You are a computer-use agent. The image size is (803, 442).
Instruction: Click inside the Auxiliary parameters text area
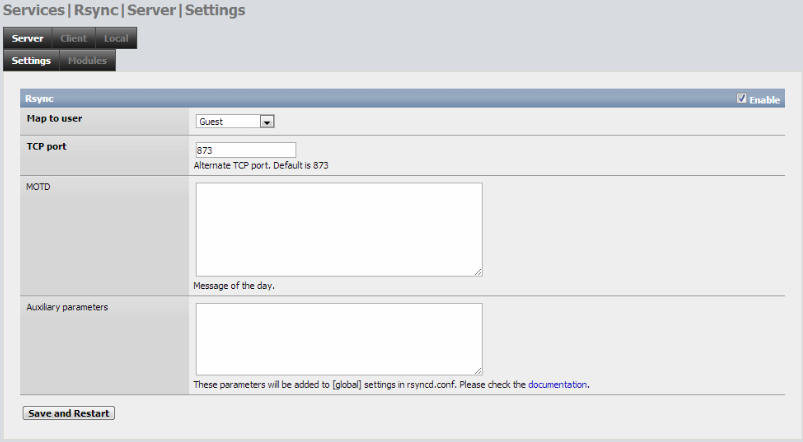(339, 339)
